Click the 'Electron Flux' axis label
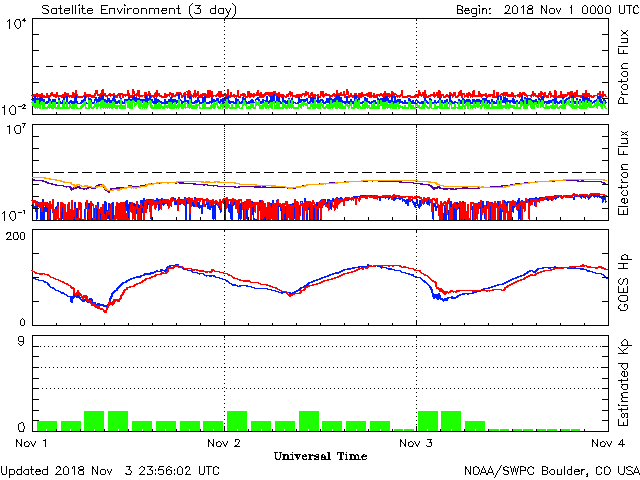640x480 pixels. coord(623,173)
